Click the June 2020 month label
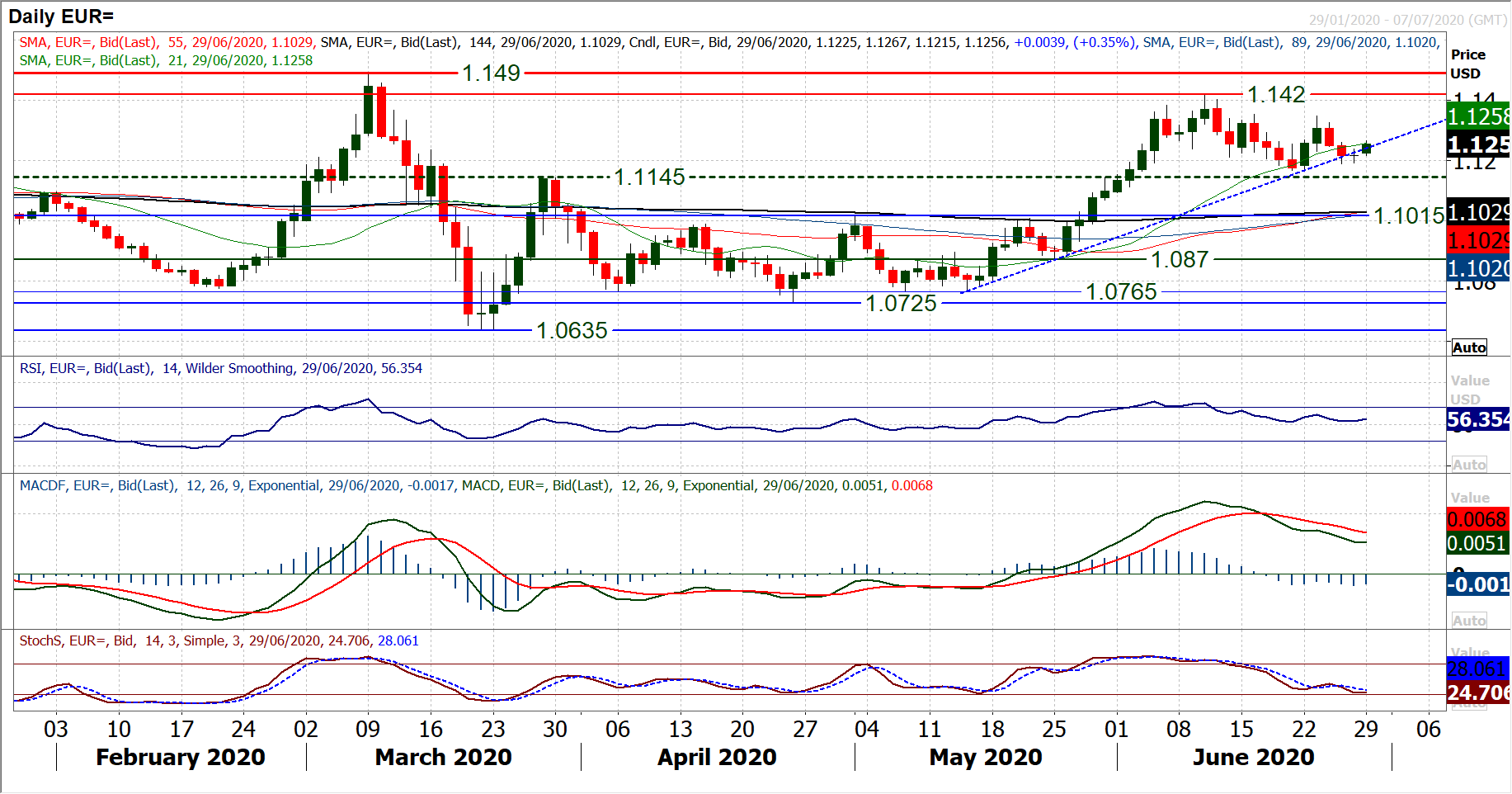The height and width of the screenshot is (794, 1512). [1253, 757]
